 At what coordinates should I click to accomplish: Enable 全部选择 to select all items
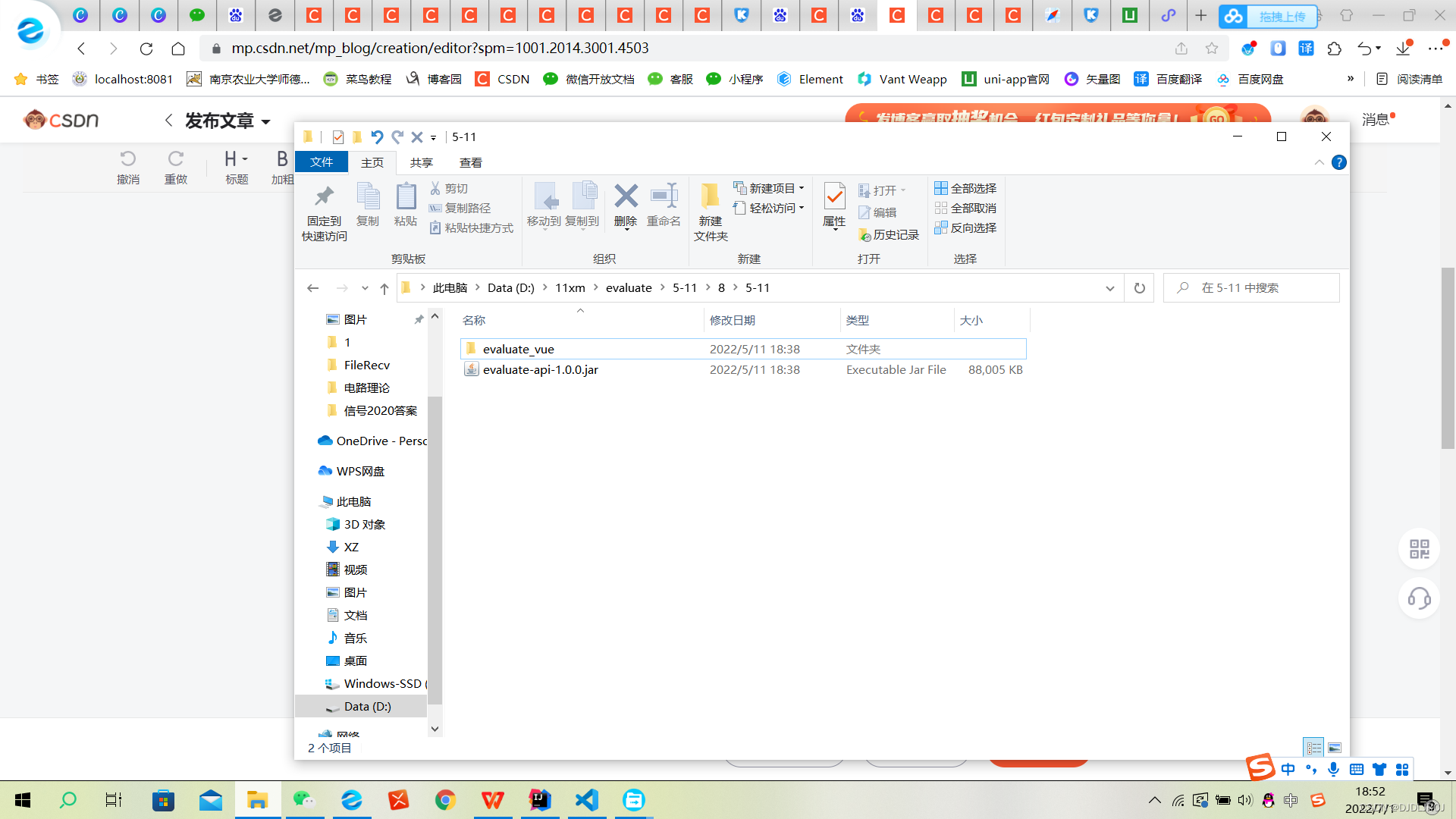pos(965,188)
